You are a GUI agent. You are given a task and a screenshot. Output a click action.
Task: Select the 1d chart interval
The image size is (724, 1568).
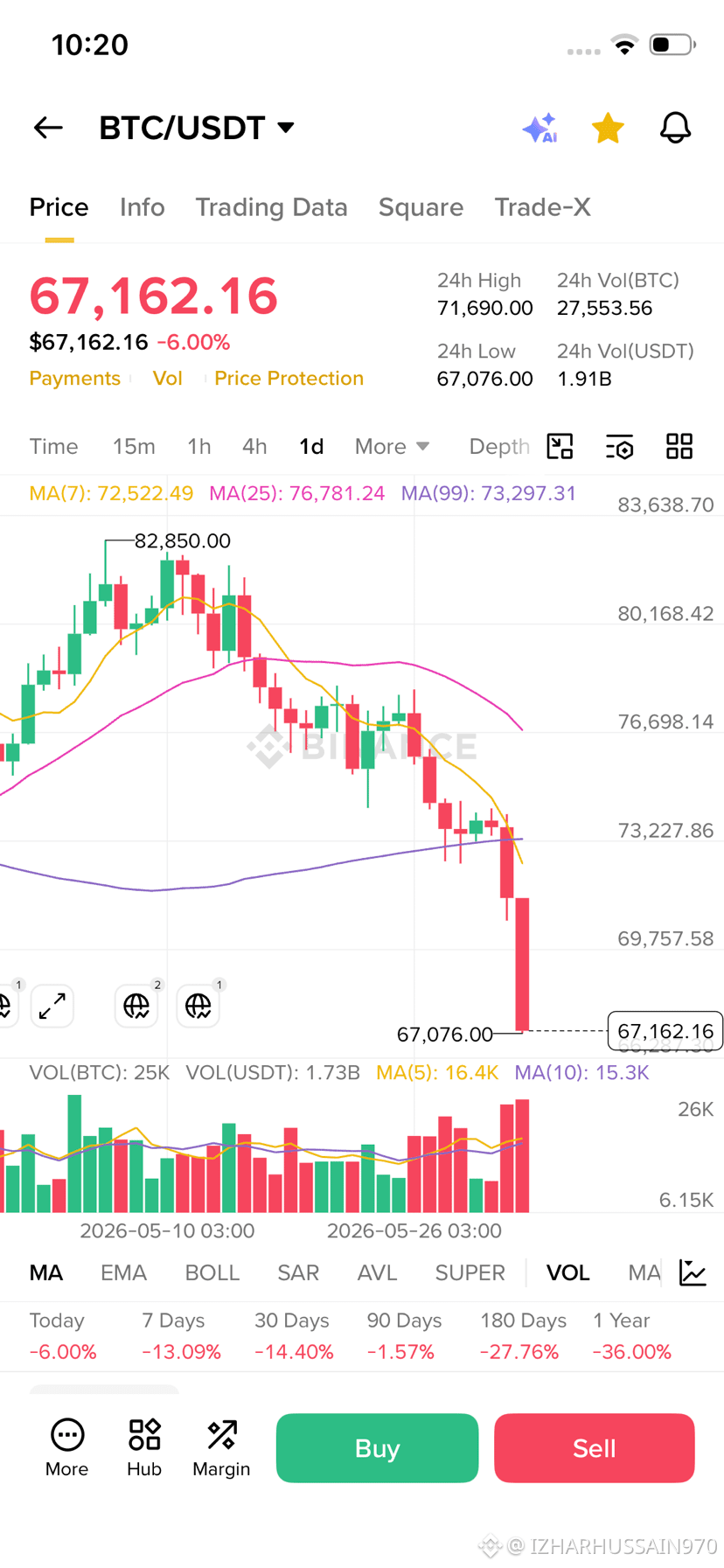pyautogui.click(x=311, y=446)
